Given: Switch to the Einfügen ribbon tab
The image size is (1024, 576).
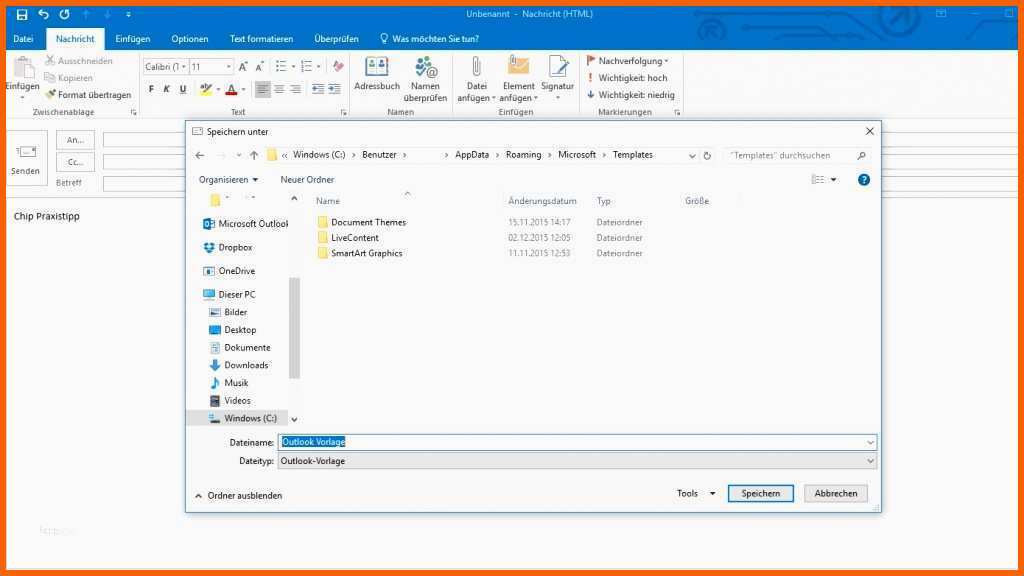Looking at the screenshot, I should [133, 39].
